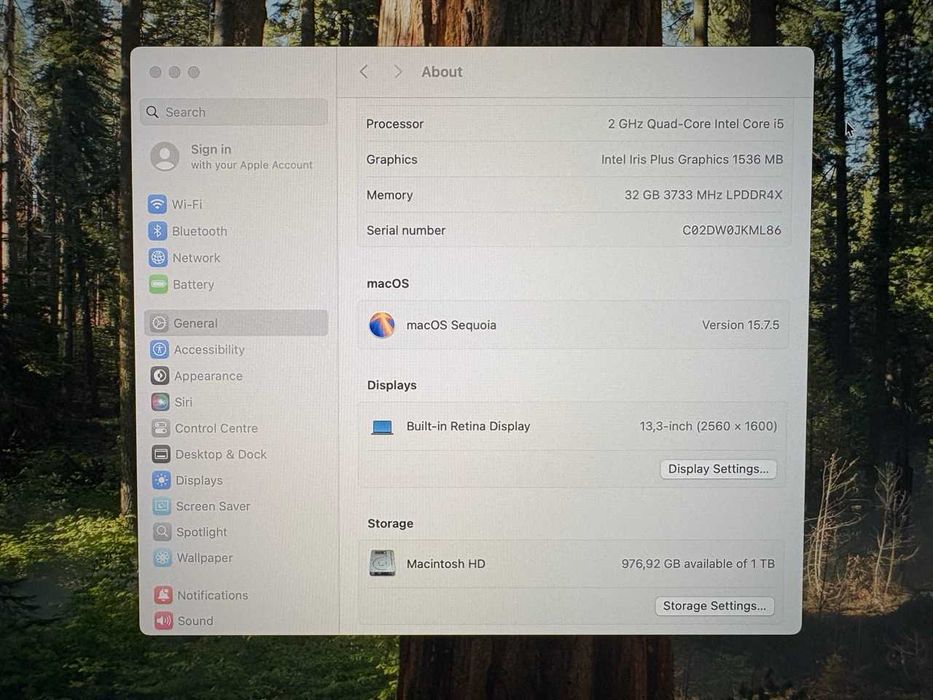Click the macOS Sequoia logo icon

(381, 325)
